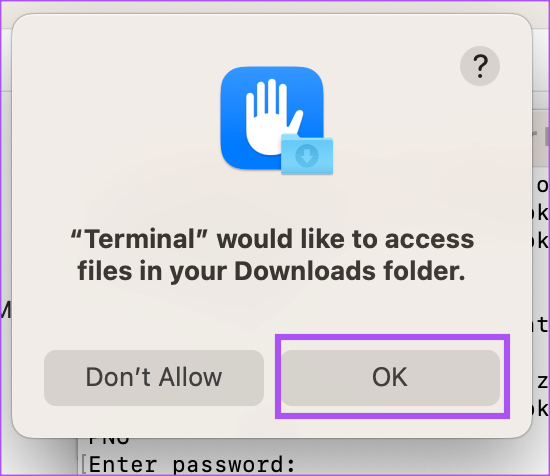Click the terminal text cut off below the dialog

pyautogui.click(x=109, y=441)
